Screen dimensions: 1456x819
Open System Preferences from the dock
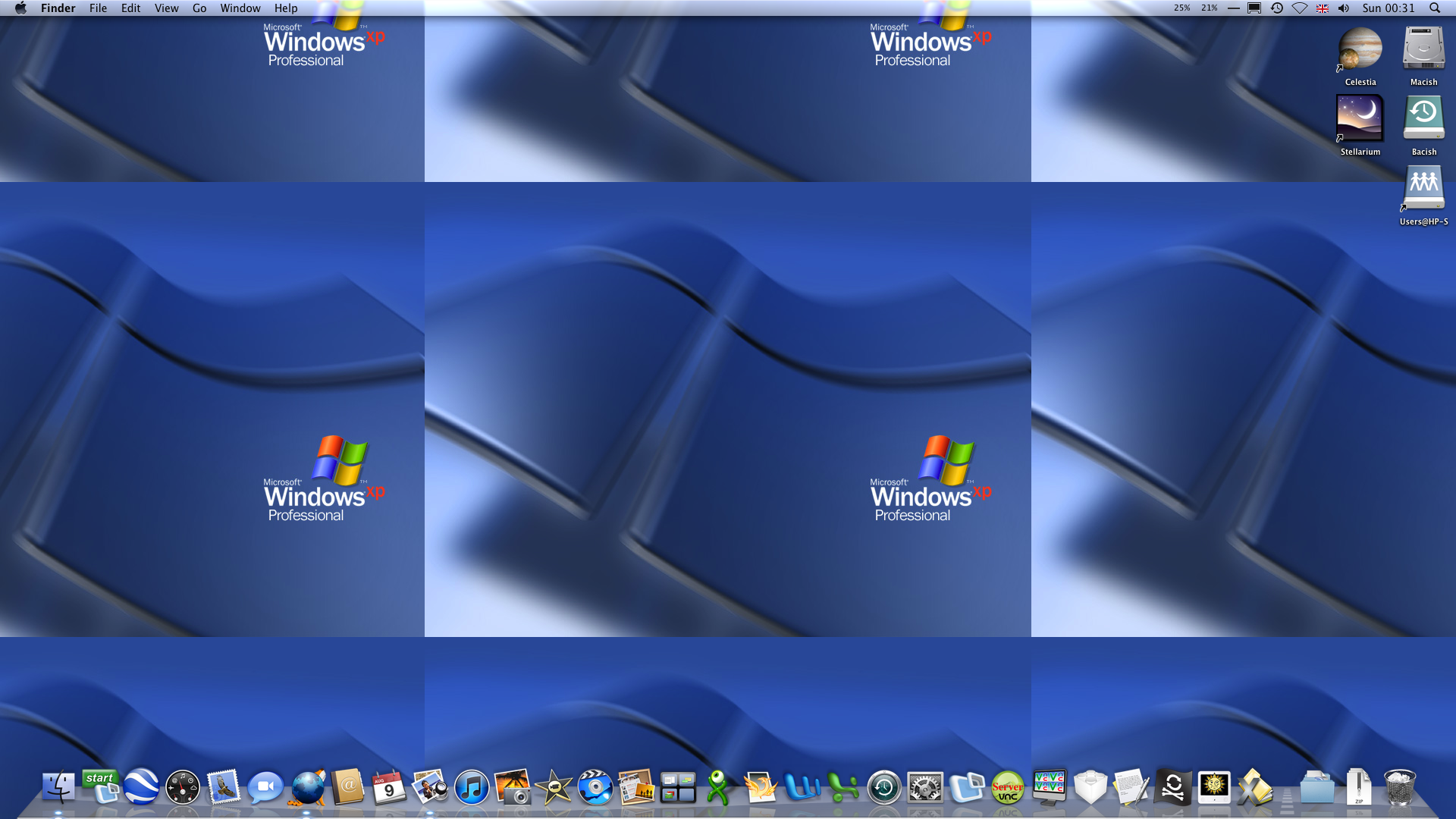coord(925,788)
